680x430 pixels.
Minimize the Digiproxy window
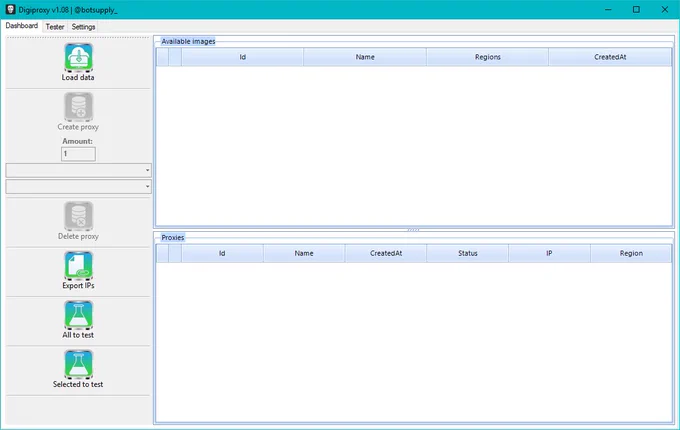tap(608, 9)
